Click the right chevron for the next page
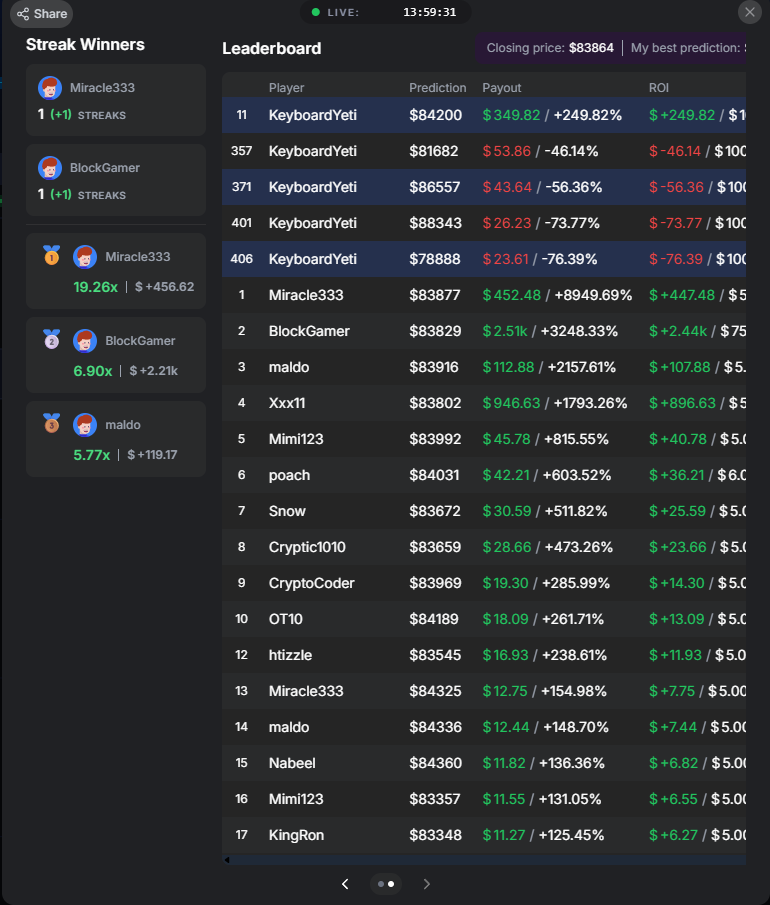 [x=426, y=884]
